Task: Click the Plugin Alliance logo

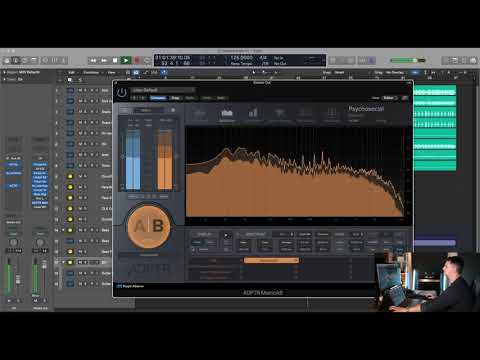Action: (130, 286)
